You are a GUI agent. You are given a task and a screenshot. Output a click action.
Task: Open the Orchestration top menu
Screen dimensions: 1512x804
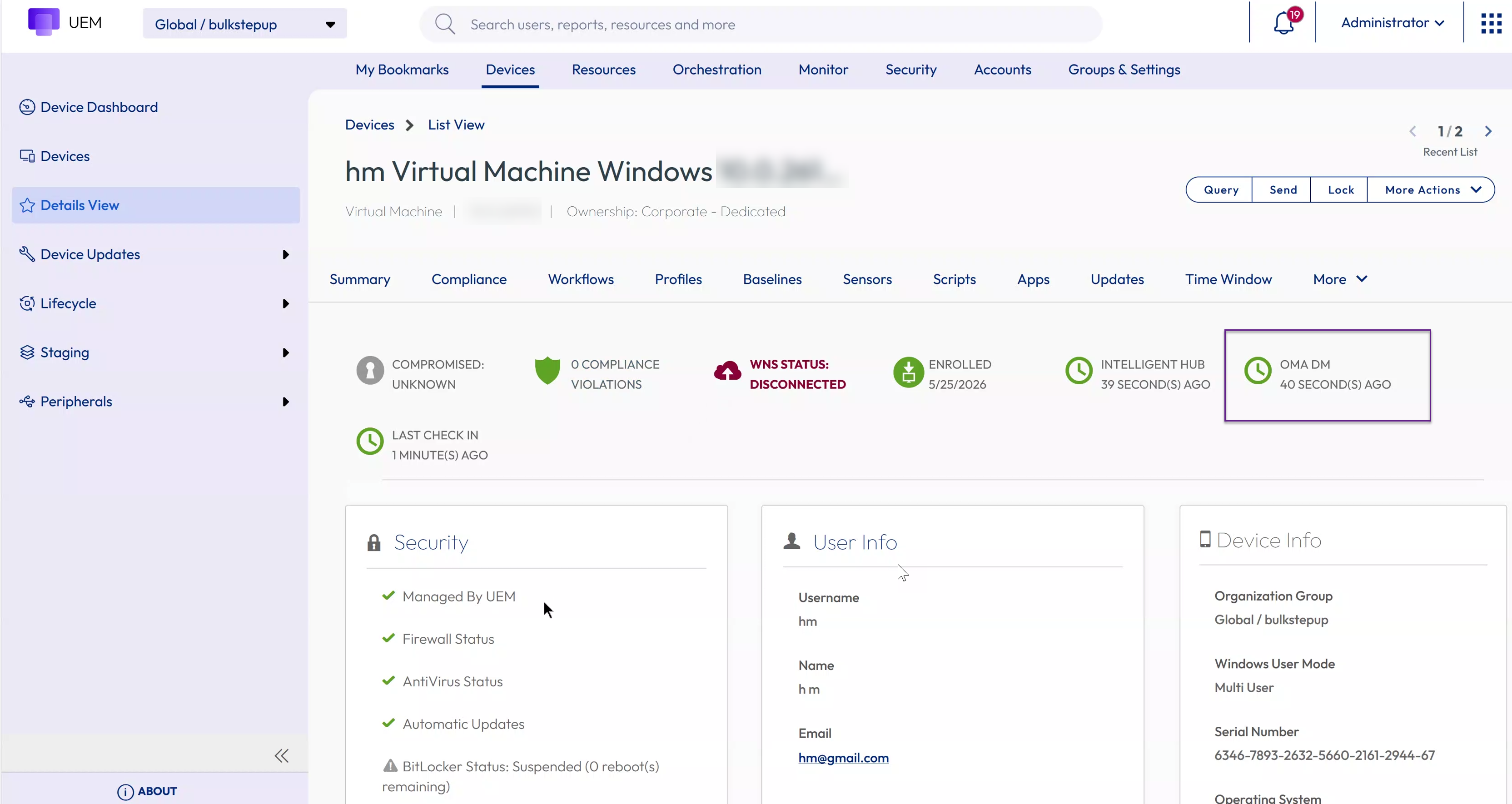(716, 70)
